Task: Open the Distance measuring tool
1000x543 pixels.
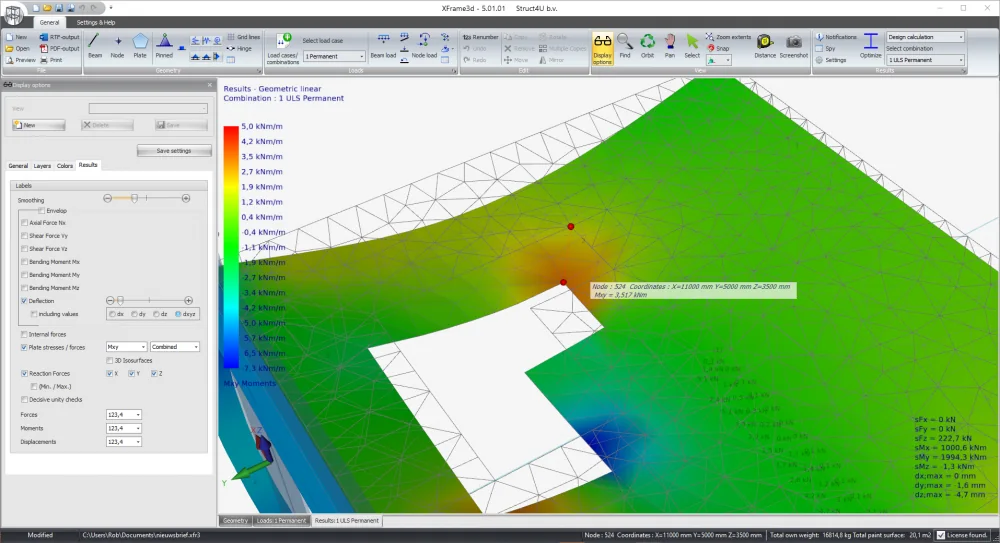Action: [765, 46]
